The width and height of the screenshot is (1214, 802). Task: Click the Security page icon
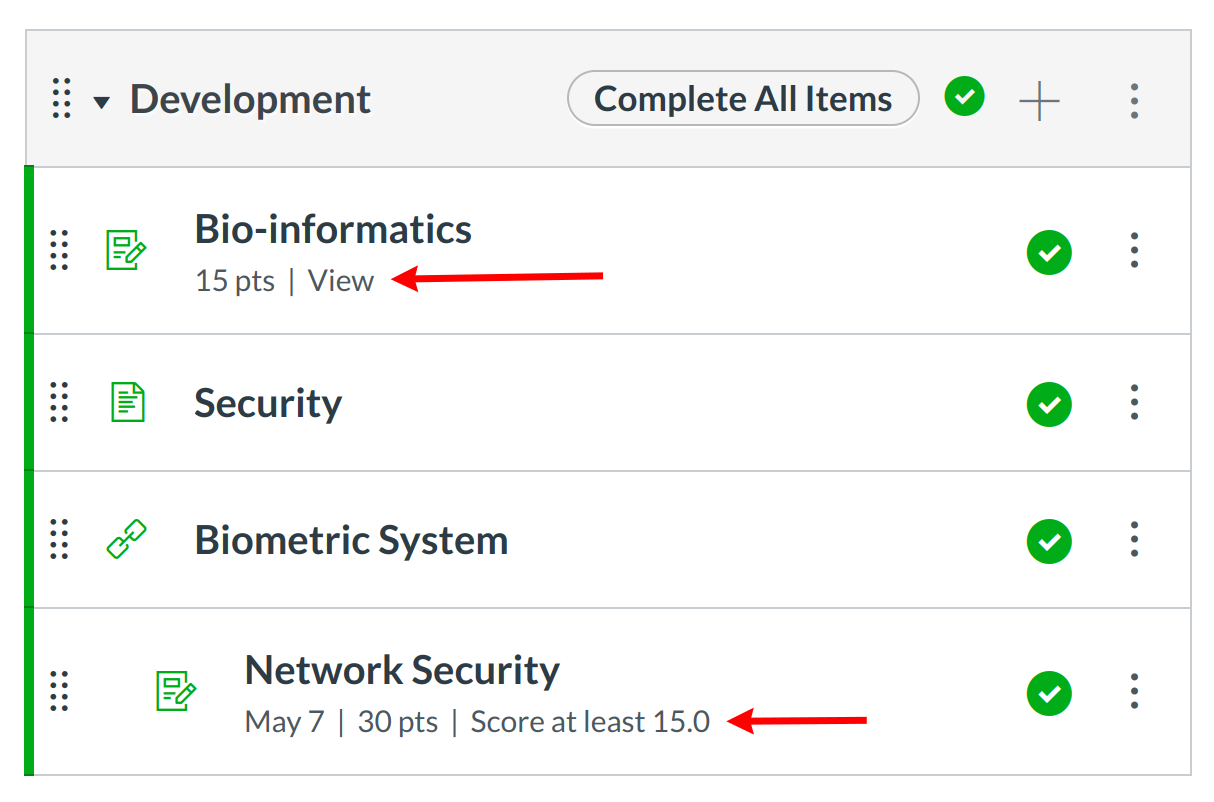126,403
